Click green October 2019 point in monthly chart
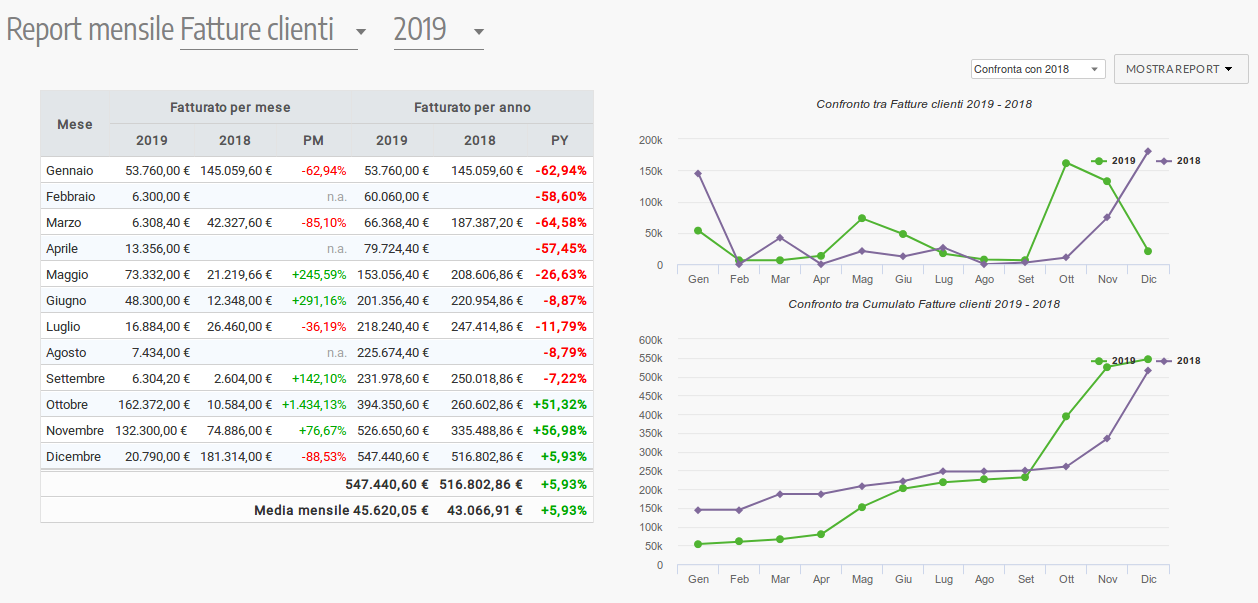Image resolution: width=1258 pixels, height=603 pixels. click(x=1066, y=163)
